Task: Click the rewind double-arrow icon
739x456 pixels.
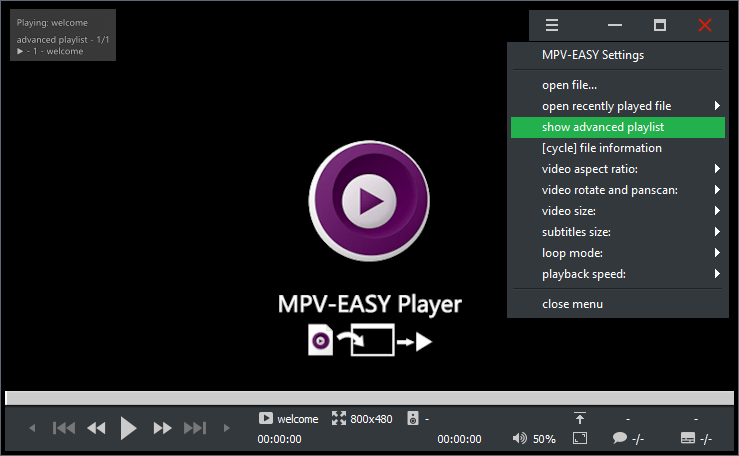Action: pyautogui.click(x=96, y=428)
